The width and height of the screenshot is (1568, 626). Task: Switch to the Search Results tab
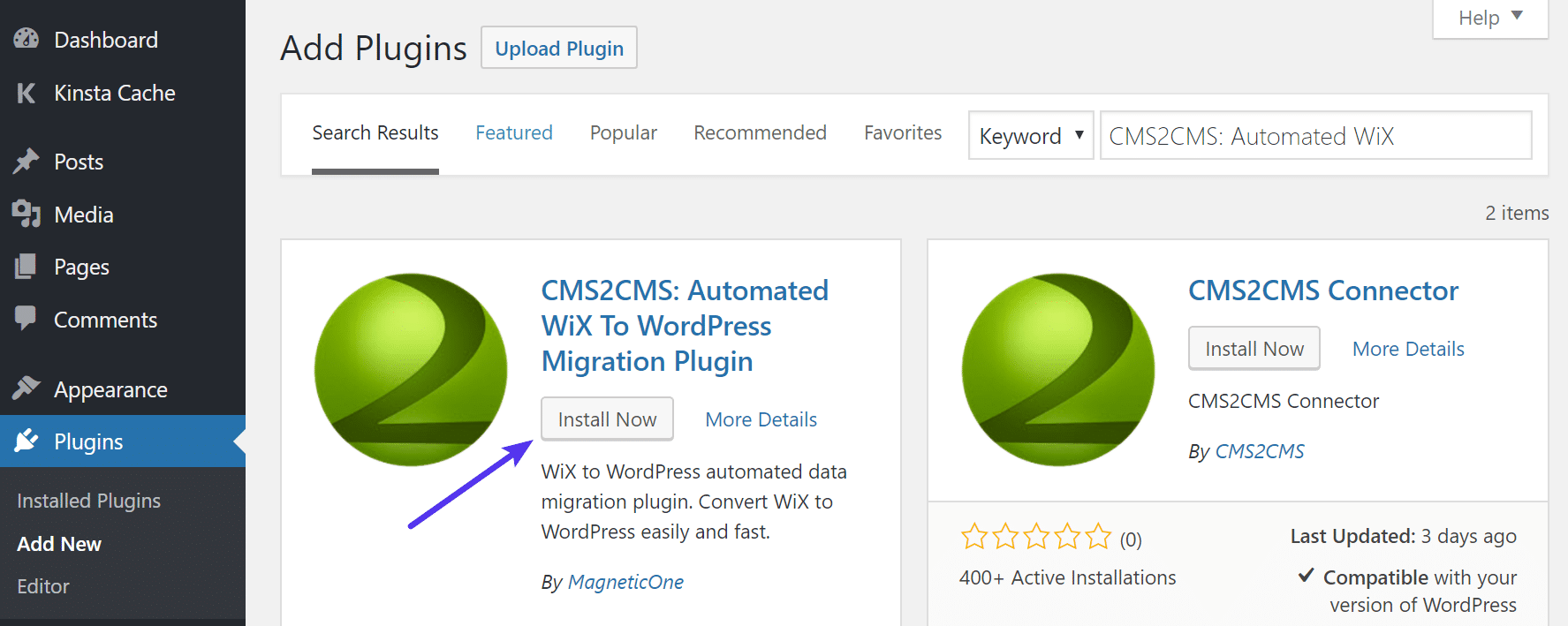(x=375, y=133)
